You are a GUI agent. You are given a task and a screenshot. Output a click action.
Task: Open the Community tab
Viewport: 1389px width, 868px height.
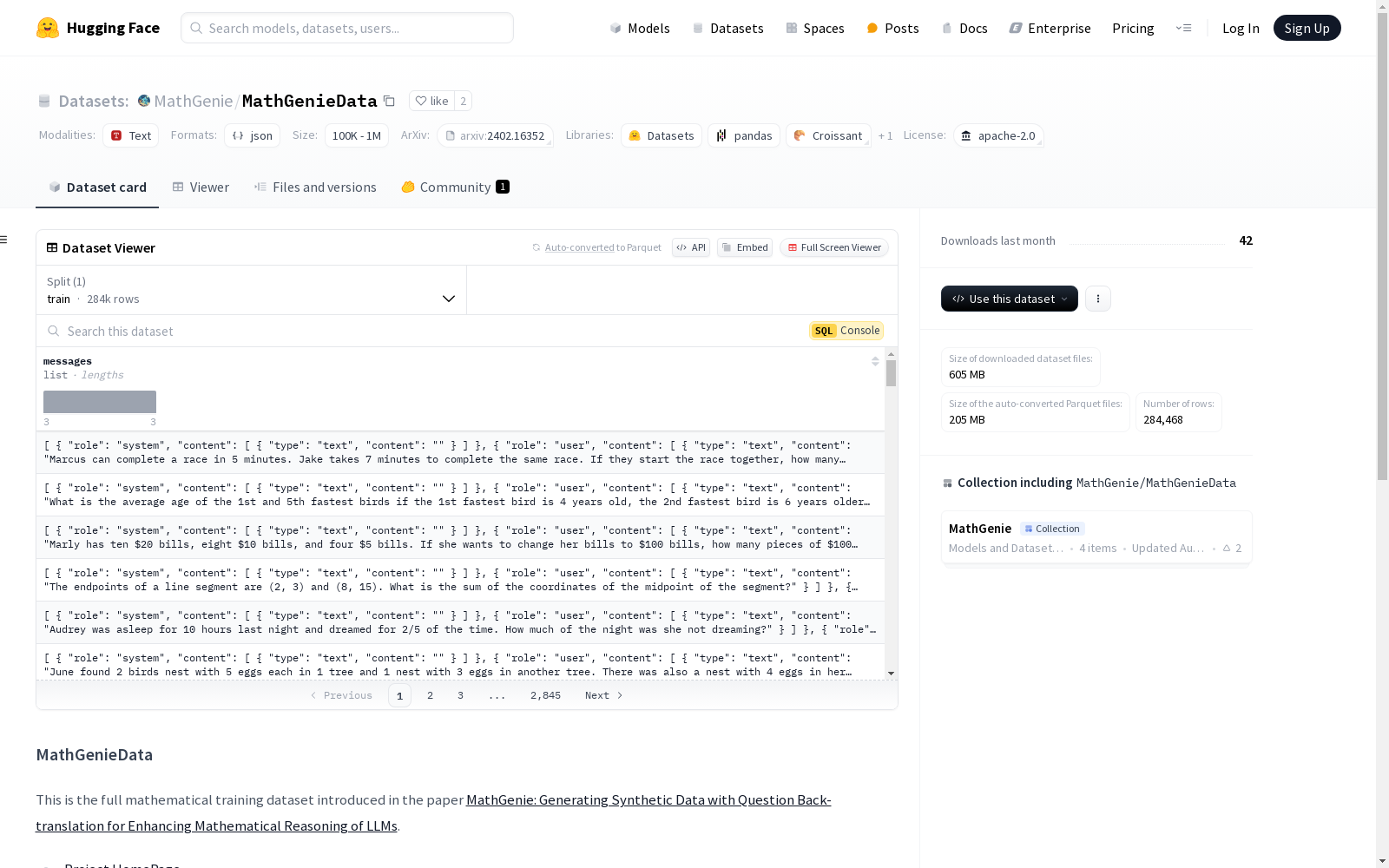point(456,187)
